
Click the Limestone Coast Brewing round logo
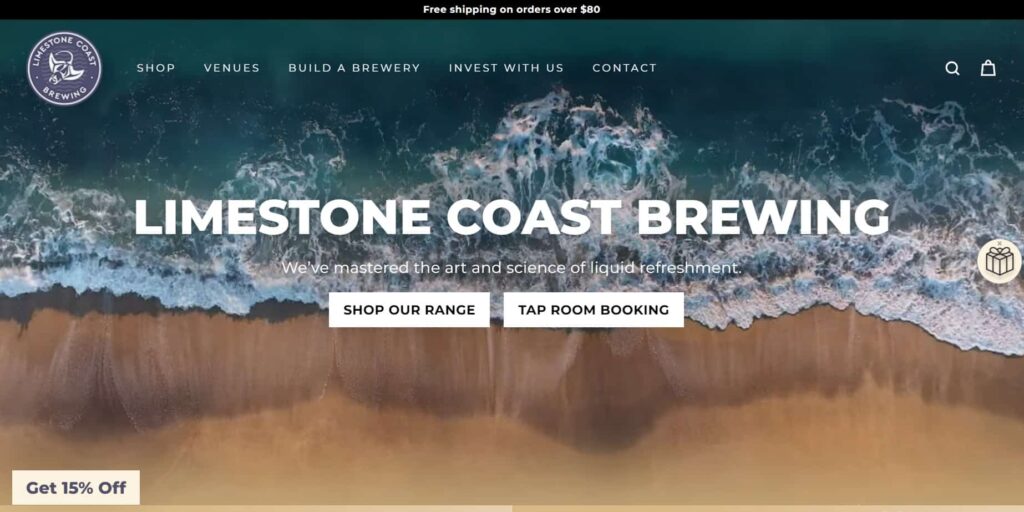[x=64, y=69]
